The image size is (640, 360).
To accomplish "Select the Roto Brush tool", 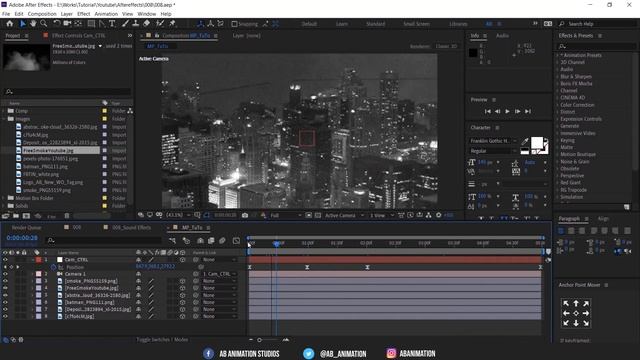I will [x=160, y=24].
